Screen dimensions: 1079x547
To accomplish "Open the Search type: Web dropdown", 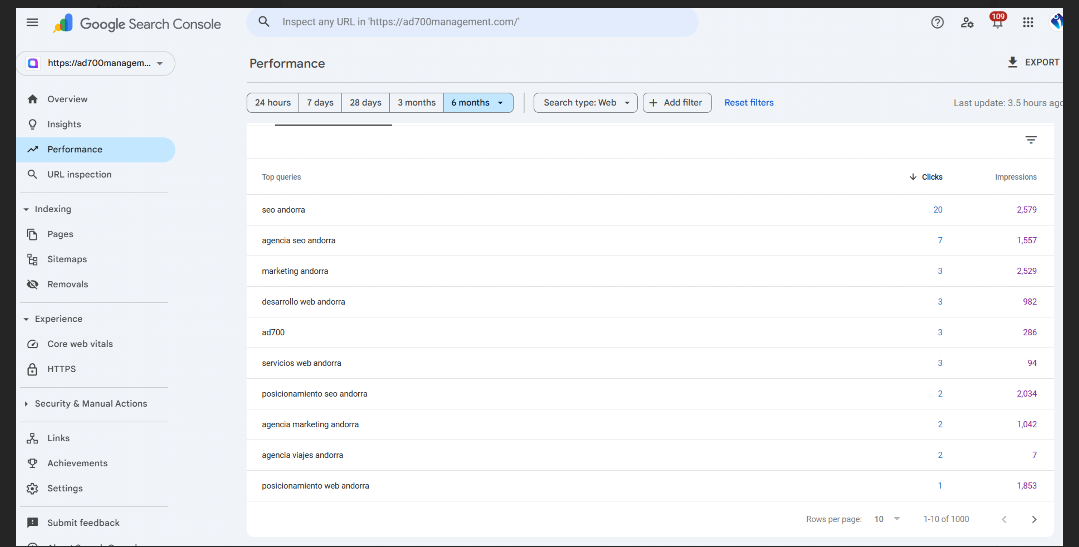I will pos(586,103).
